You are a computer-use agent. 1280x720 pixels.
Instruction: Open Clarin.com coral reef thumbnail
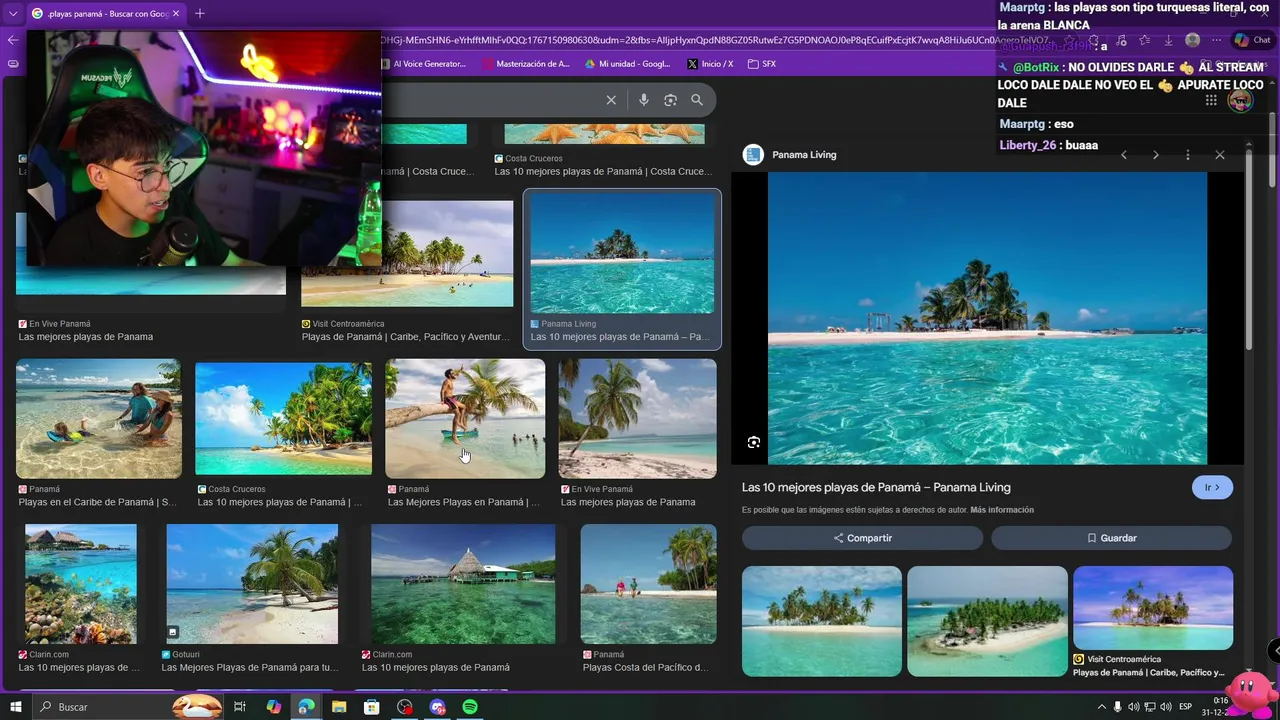[x=81, y=583]
